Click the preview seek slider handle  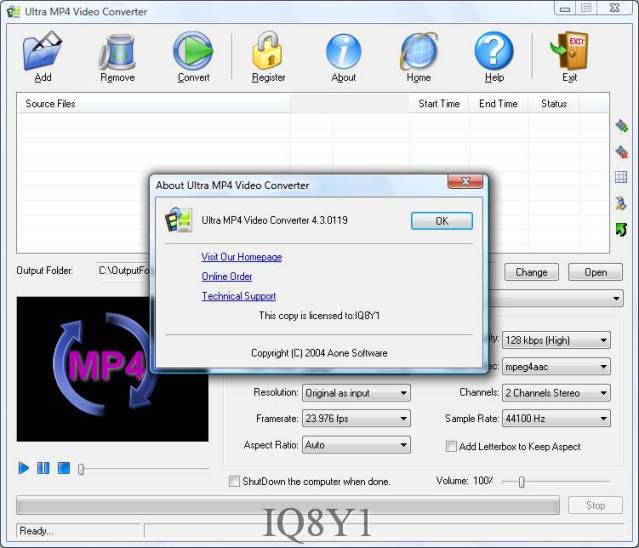point(81,469)
